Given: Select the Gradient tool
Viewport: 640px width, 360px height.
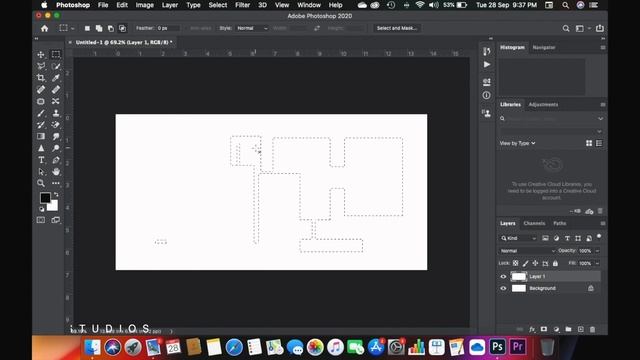Looking at the screenshot, I should click(x=41, y=136).
